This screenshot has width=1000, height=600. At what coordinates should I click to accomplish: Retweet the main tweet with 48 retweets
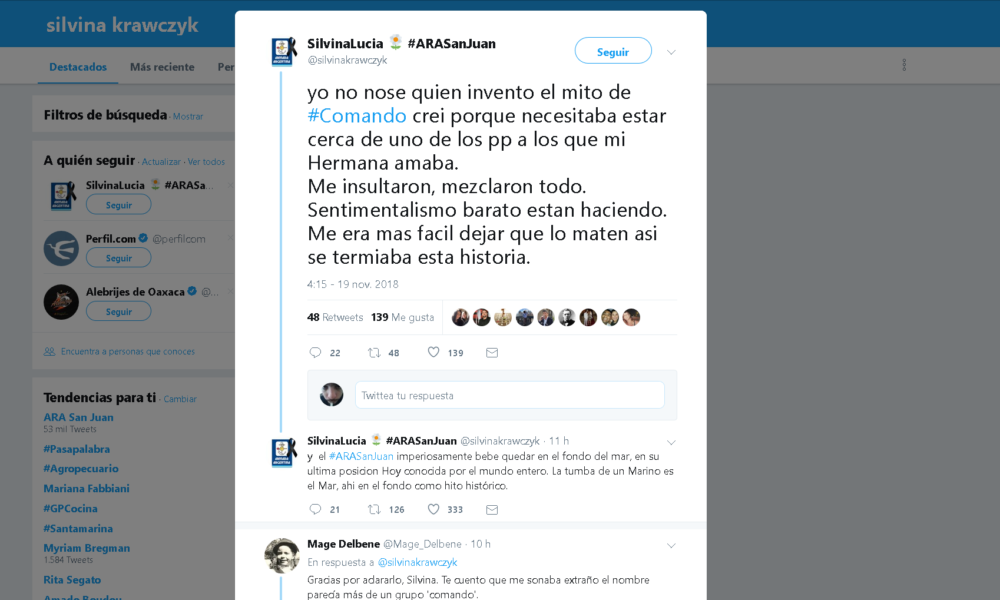[x=374, y=353]
